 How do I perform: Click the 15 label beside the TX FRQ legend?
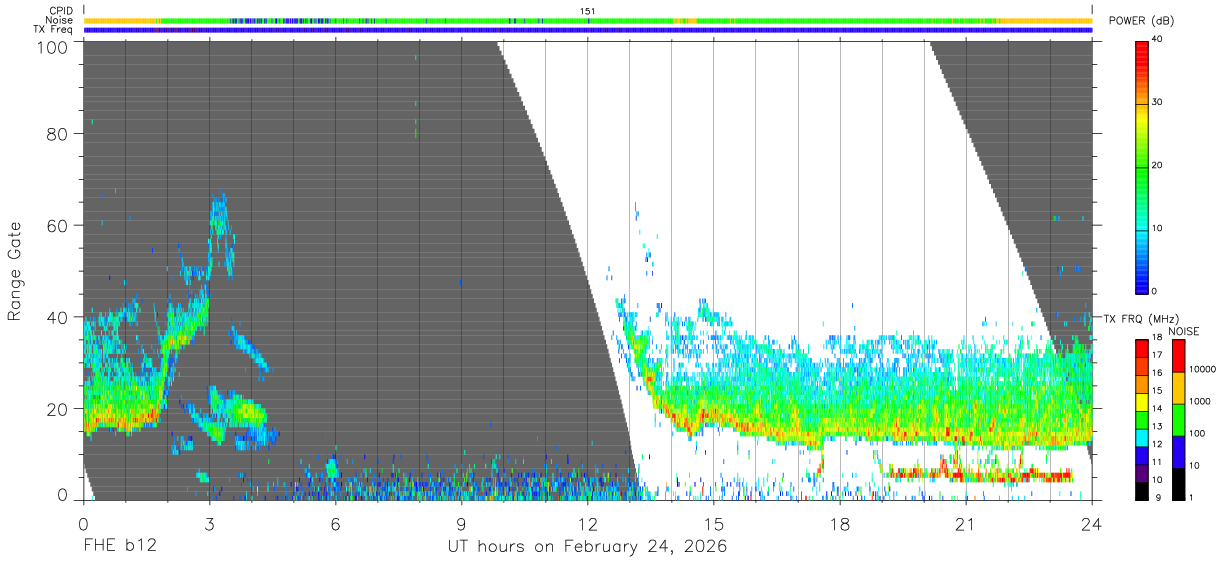point(1158,391)
